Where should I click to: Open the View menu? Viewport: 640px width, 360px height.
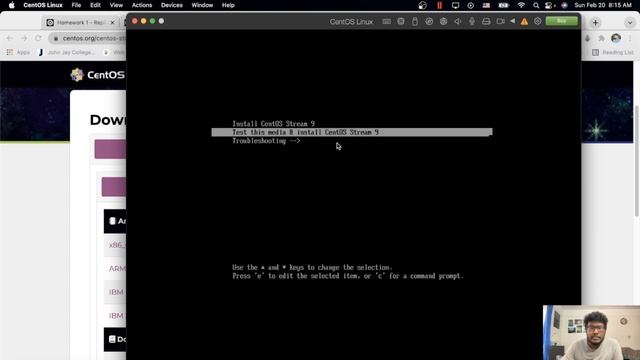click(116, 5)
